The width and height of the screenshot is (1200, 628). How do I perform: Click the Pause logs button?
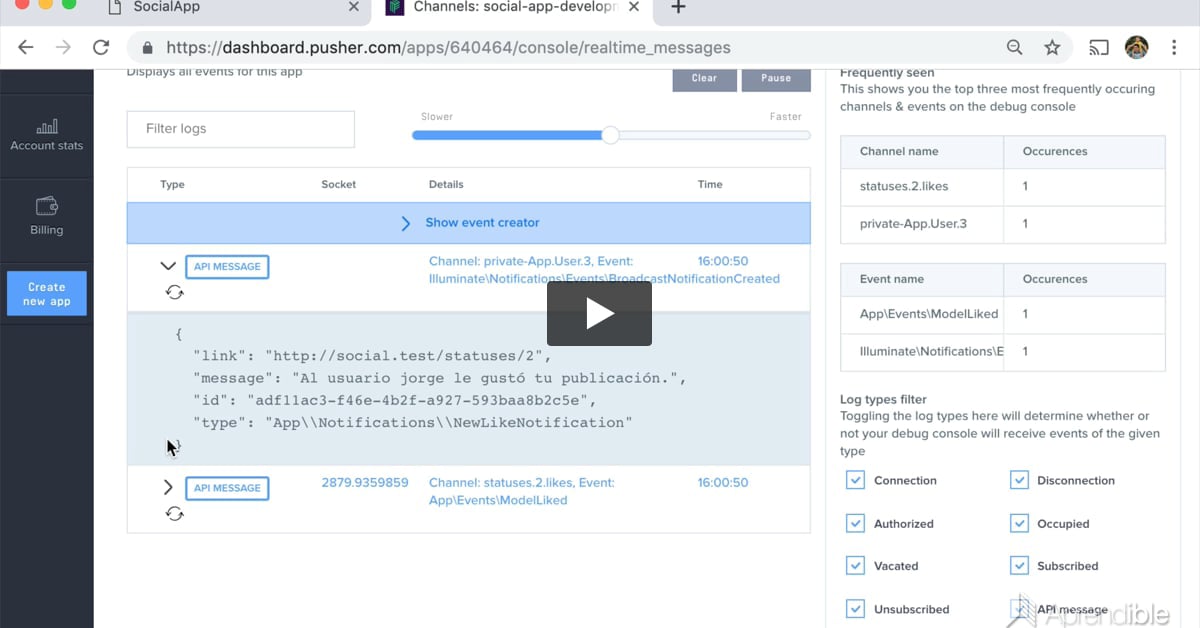pos(776,78)
